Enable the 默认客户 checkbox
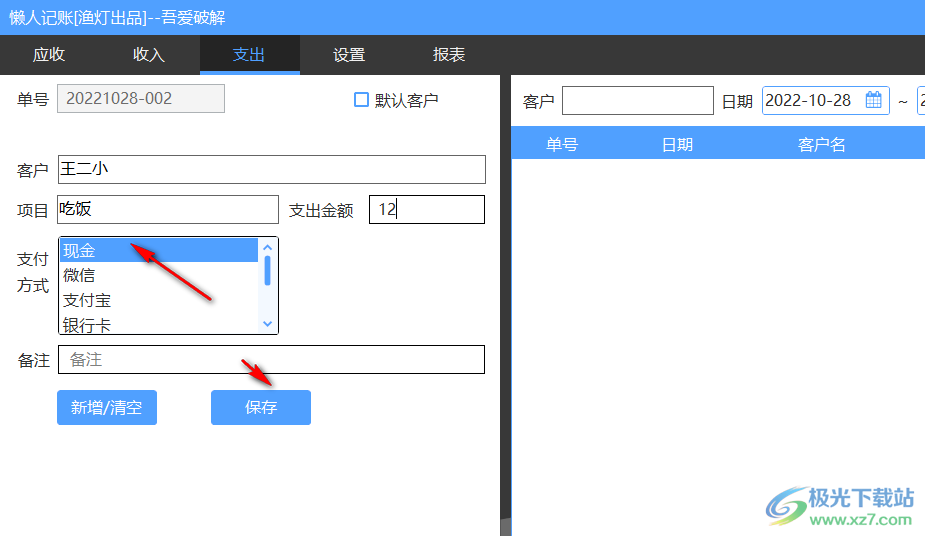The width and height of the screenshot is (925, 536). 361,100
